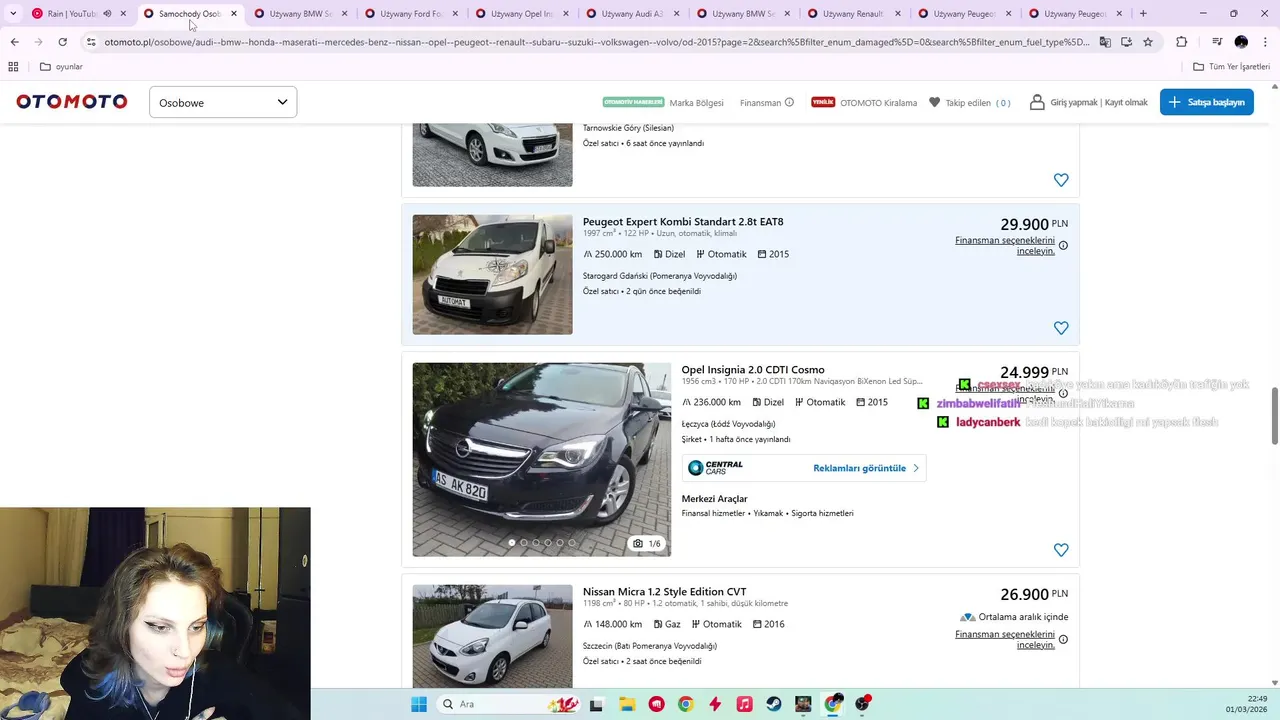Switch to the Używany Ford tab

coord(411,14)
